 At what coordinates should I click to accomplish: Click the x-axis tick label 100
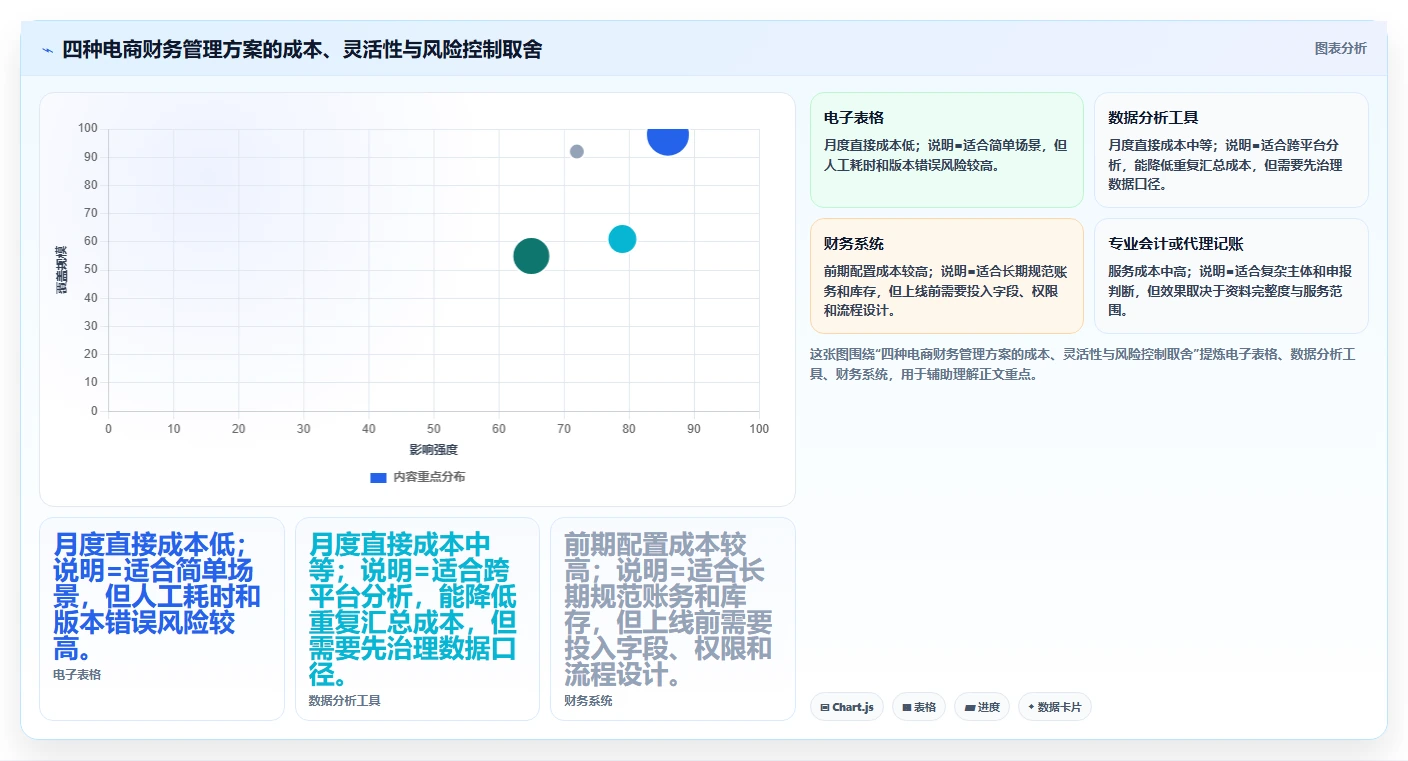pyautogui.click(x=759, y=429)
